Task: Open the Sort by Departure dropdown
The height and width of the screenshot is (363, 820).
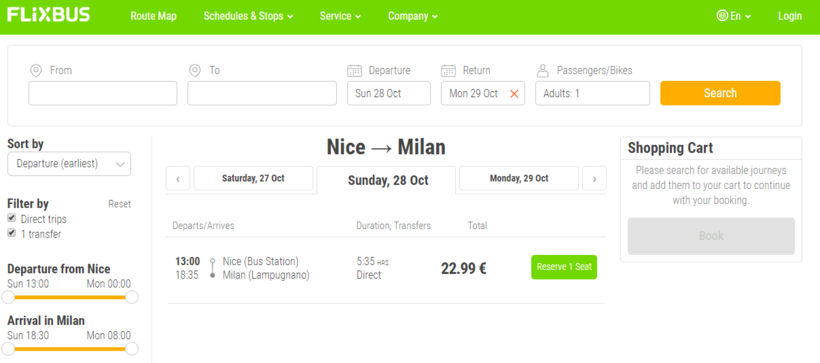Action: point(69,164)
